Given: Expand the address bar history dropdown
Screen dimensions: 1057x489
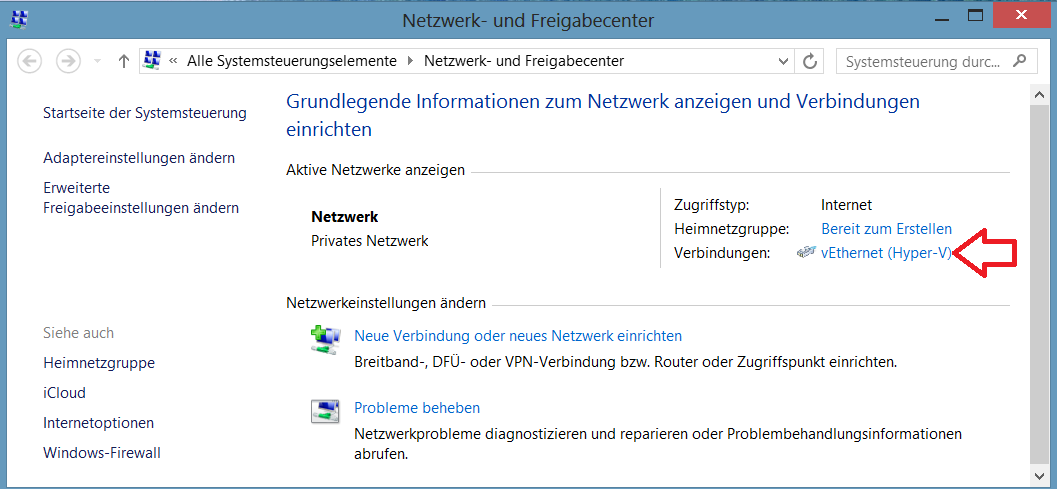Looking at the screenshot, I should point(783,61).
